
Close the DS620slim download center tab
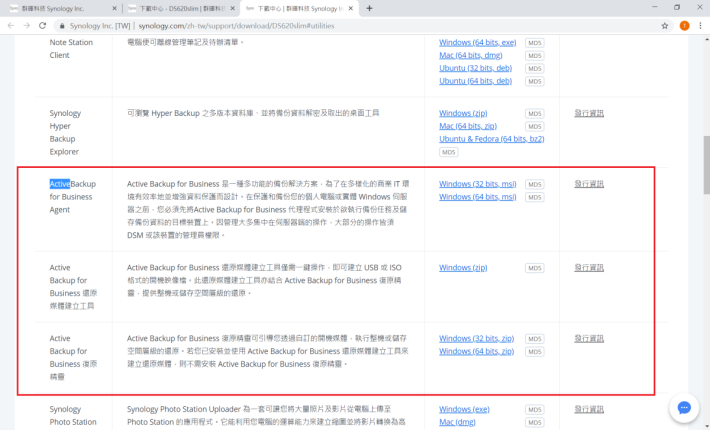[x=233, y=8]
